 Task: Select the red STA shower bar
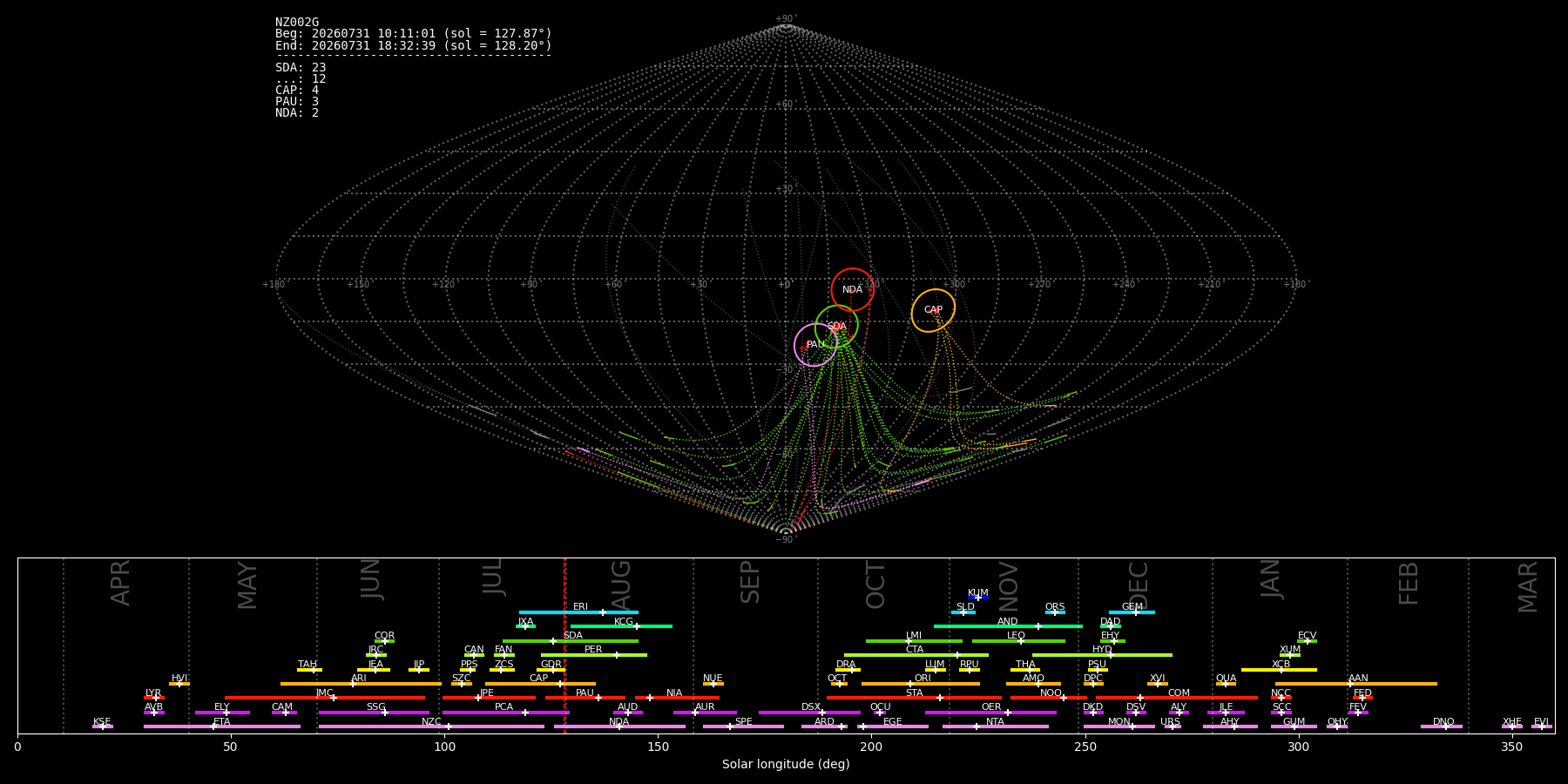pyautogui.click(x=914, y=698)
